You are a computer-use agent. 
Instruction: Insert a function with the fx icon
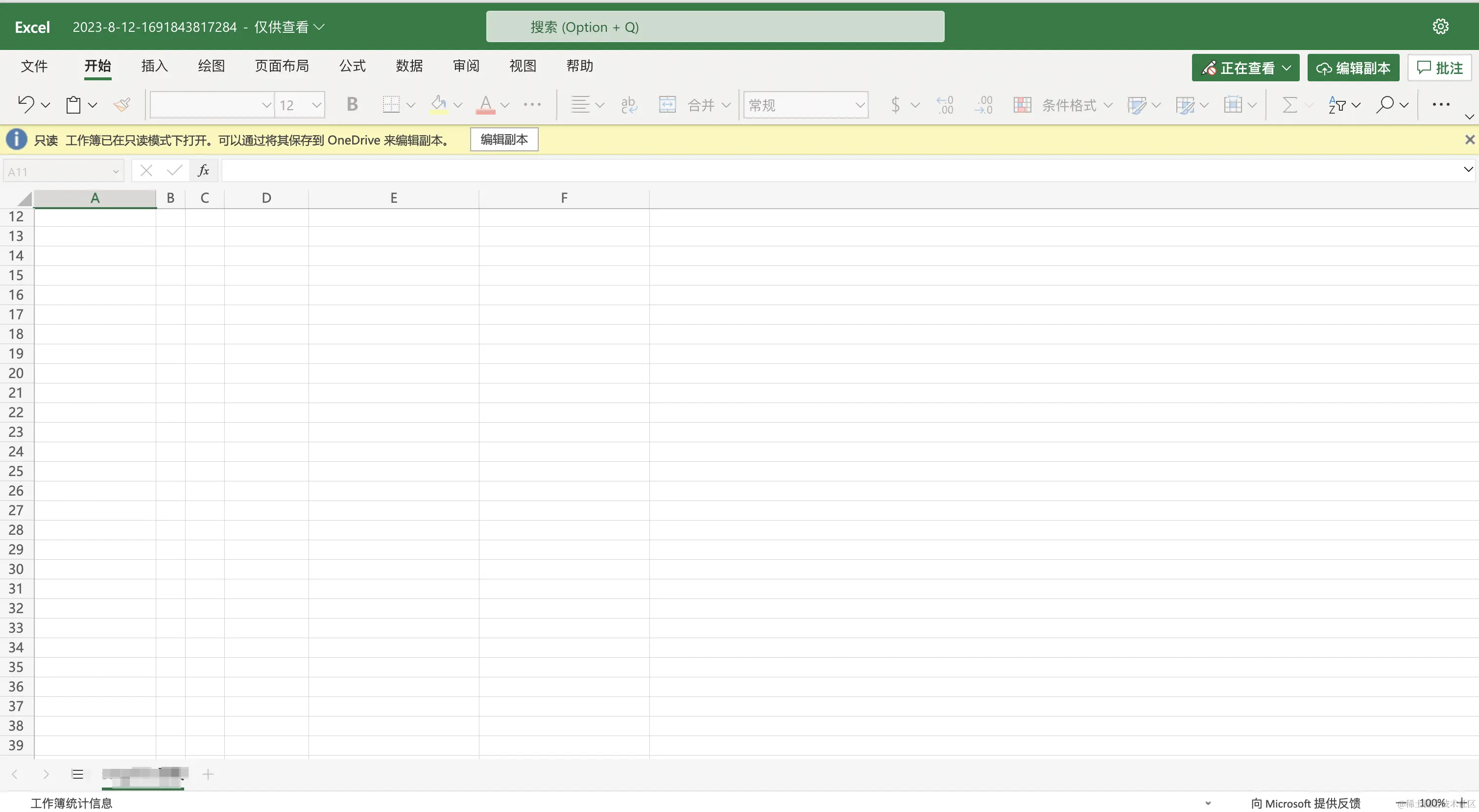coord(203,170)
